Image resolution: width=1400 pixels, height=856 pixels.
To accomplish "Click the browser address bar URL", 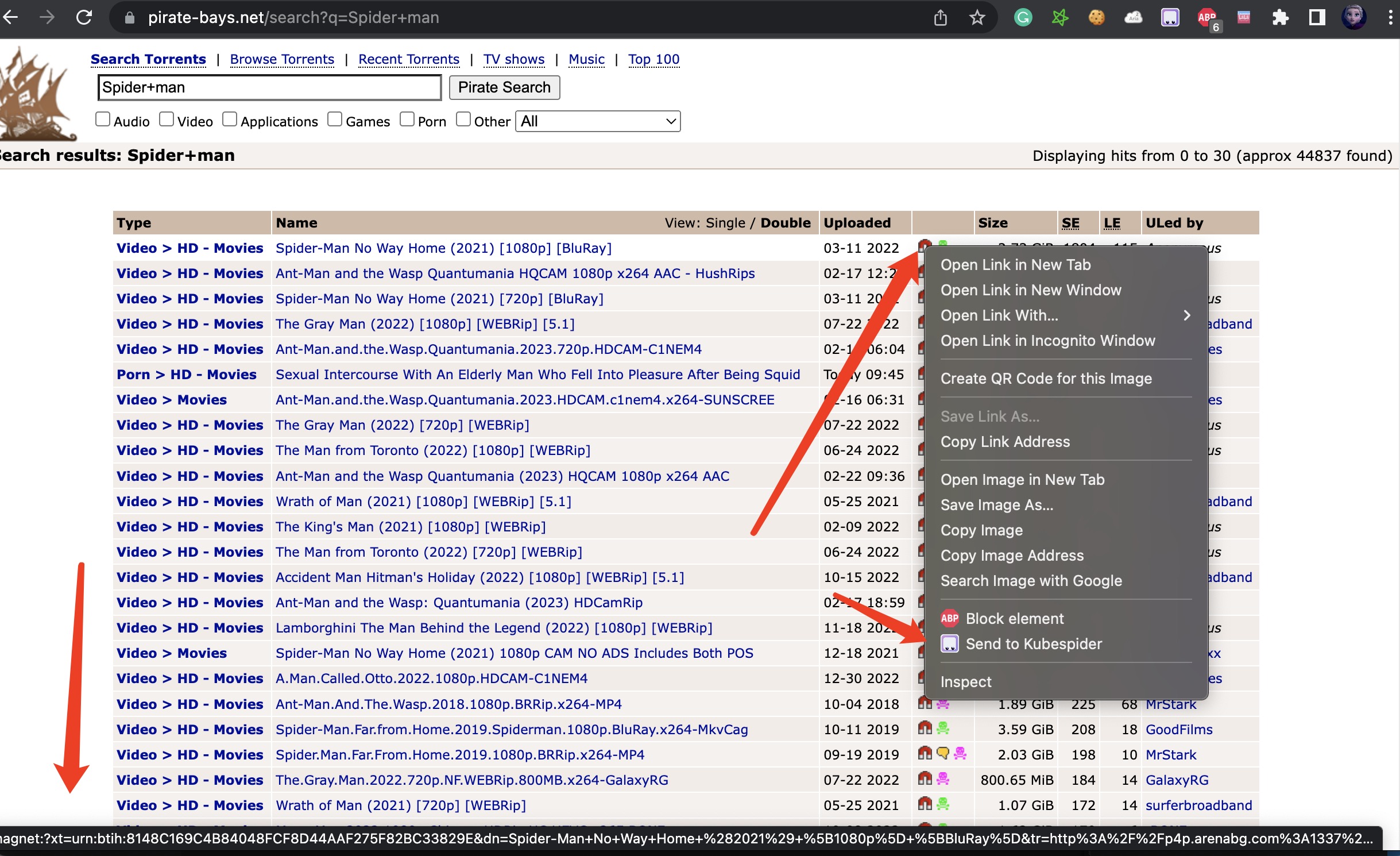I will point(293,18).
